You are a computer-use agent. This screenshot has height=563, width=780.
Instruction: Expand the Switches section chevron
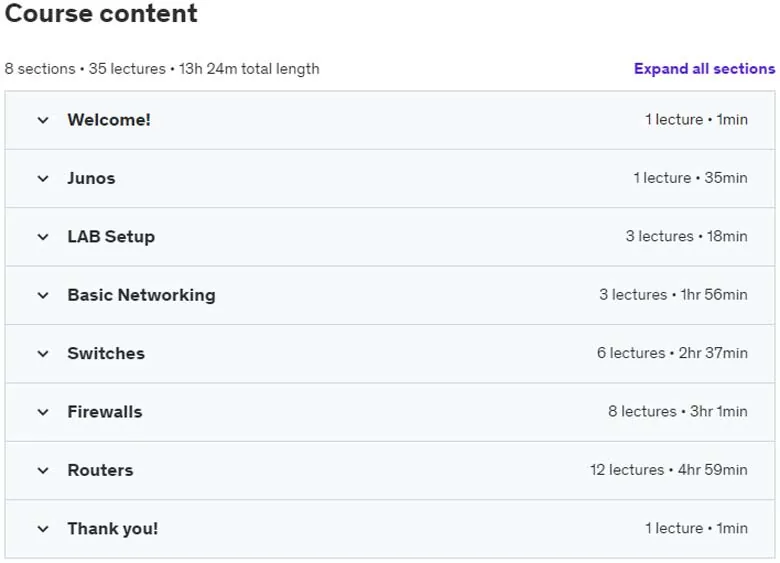[x=43, y=354]
